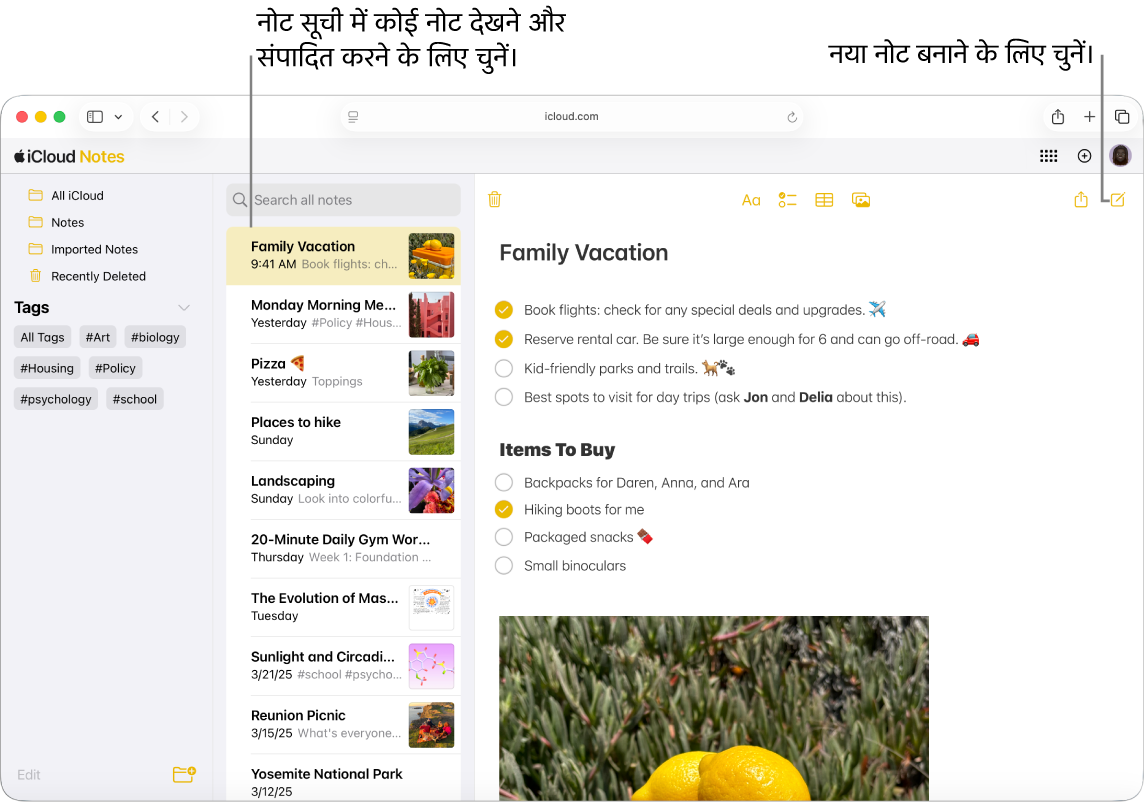
Task: Select the Recently Deleted folder
Action: tap(100, 276)
